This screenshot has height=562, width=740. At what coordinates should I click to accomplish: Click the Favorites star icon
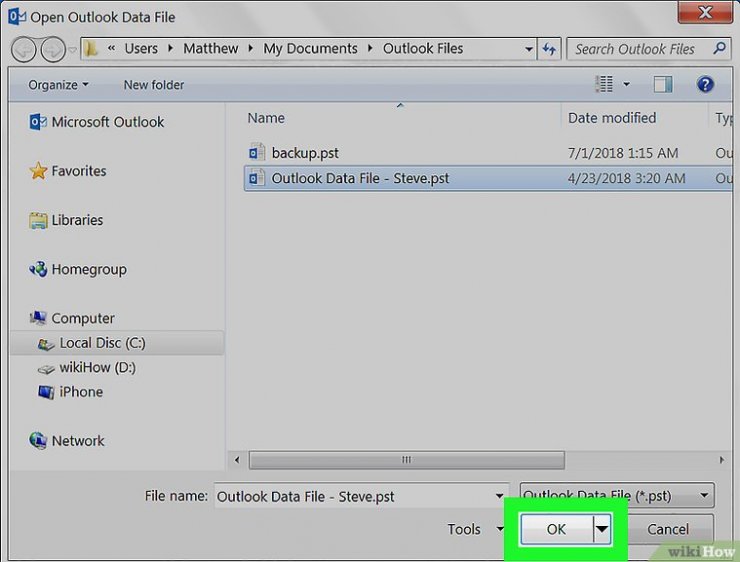[38, 171]
